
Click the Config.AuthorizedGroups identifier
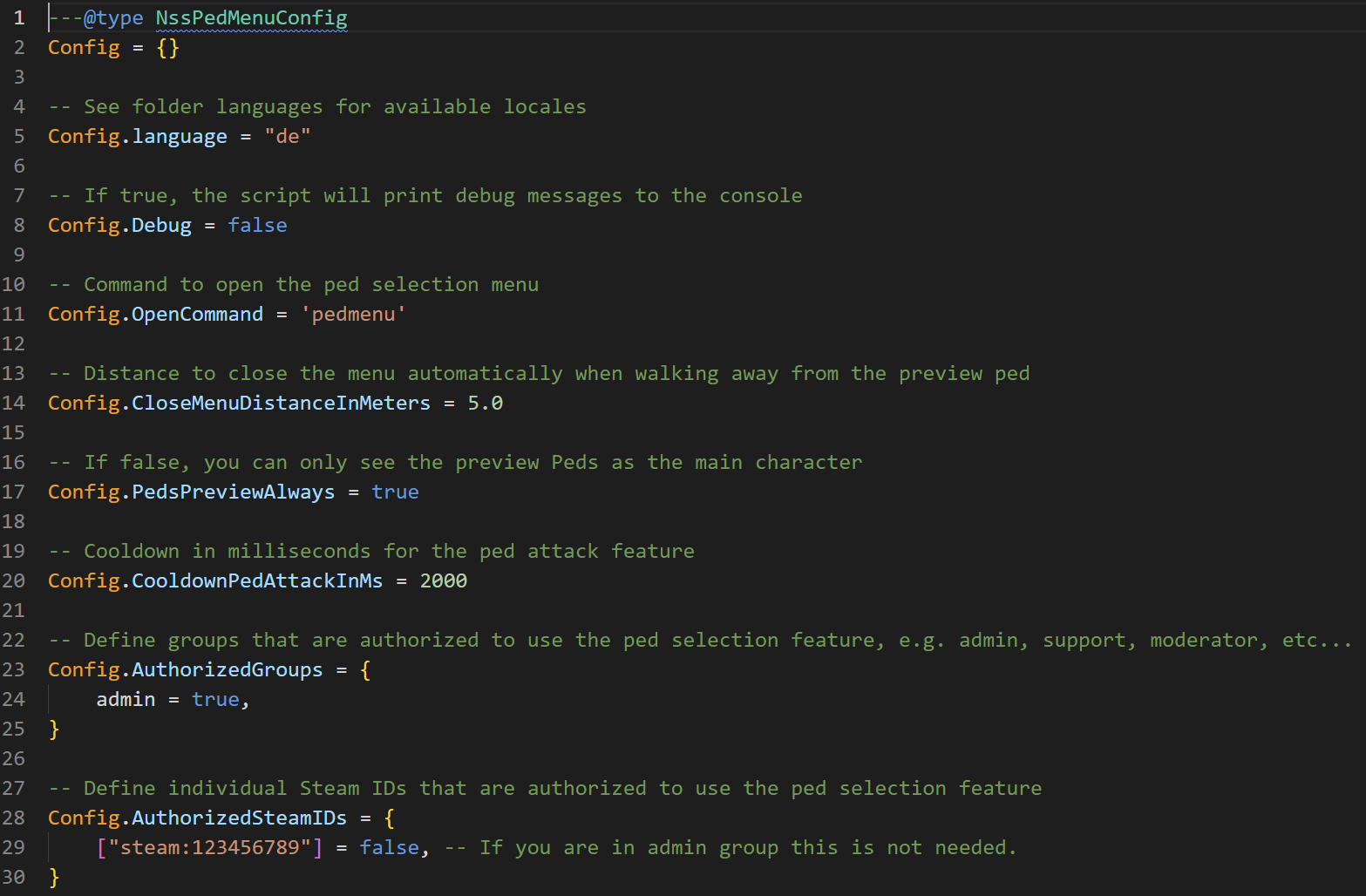[185, 669]
